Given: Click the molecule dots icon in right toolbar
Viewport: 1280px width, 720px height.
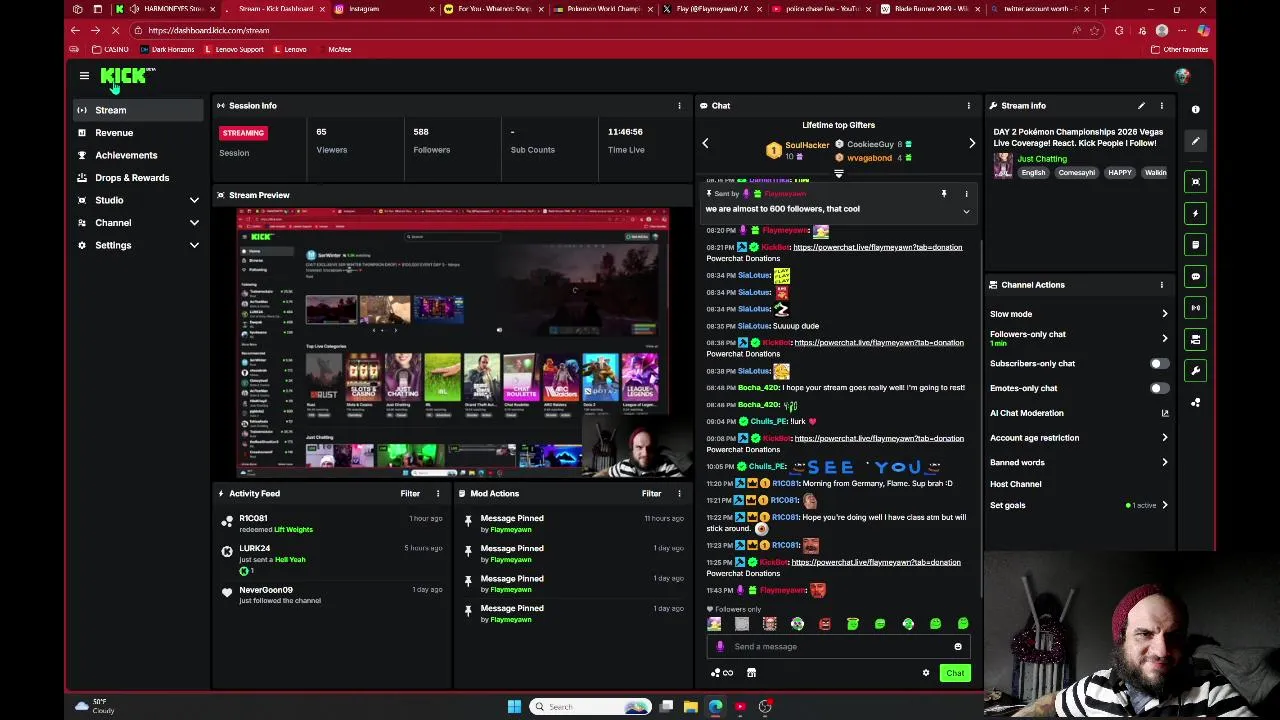Looking at the screenshot, I should click(1195, 402).
